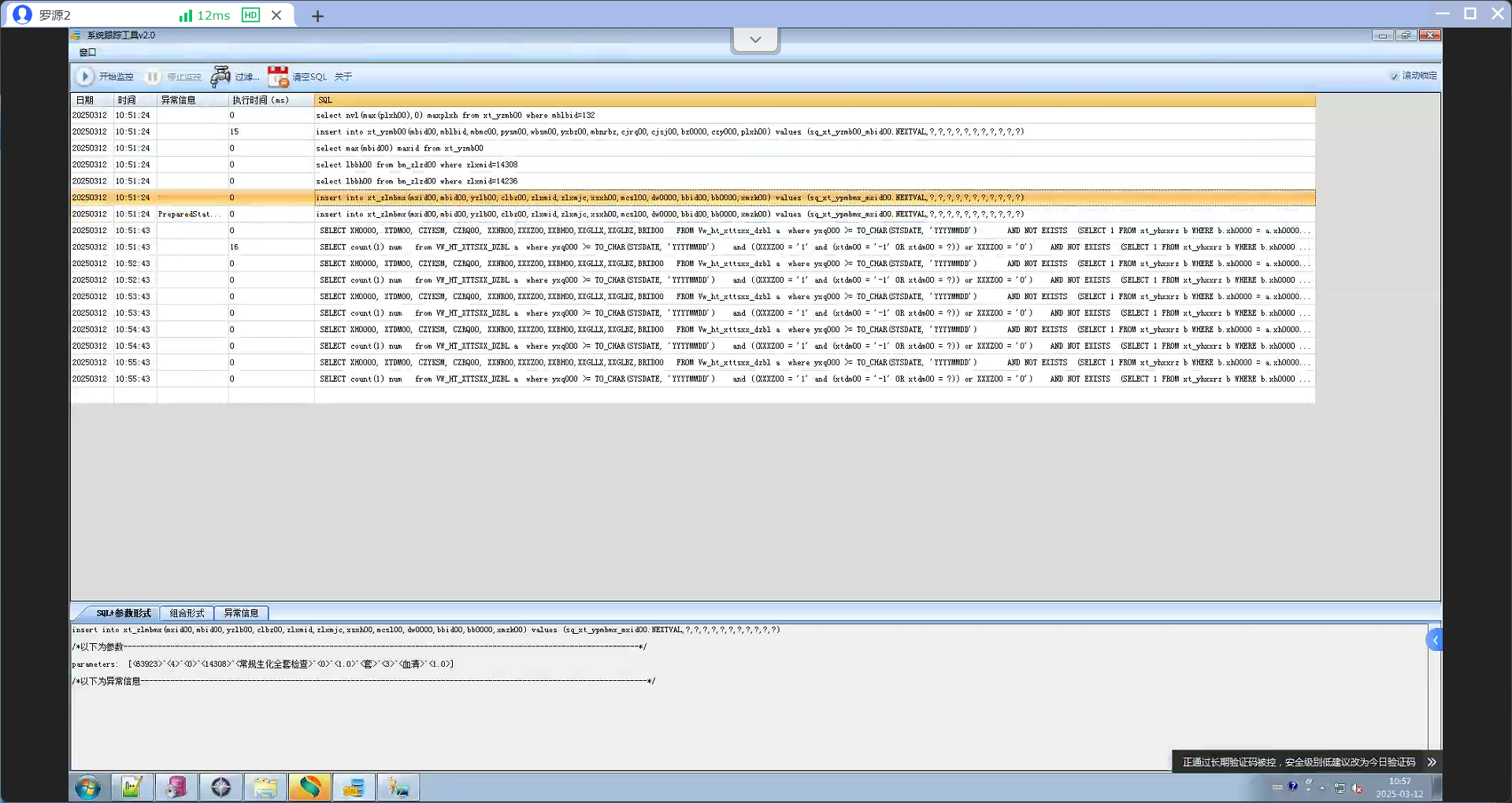
Task: Switch to the 异常信息 tab
Action: 241,613
